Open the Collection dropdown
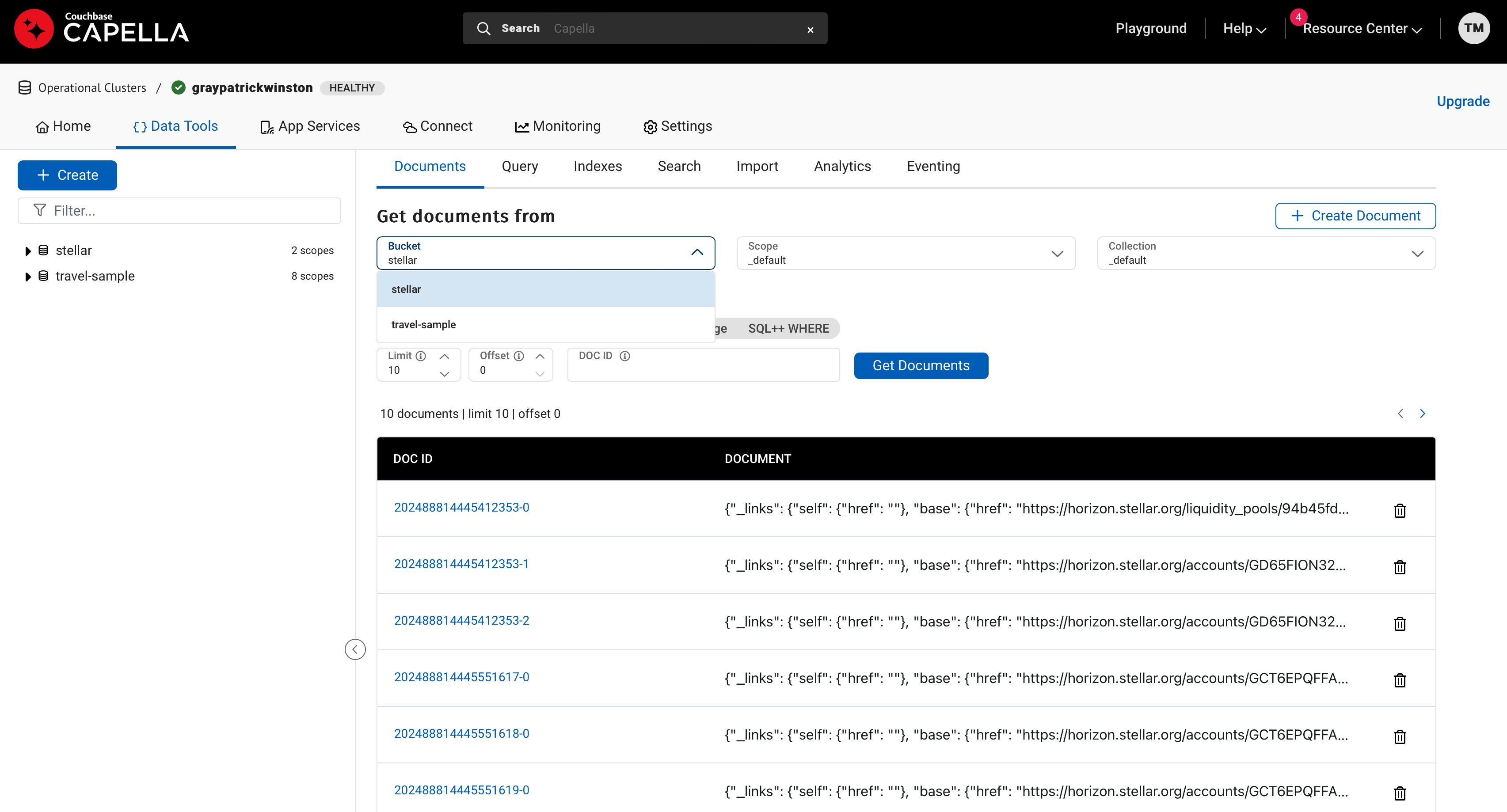Image resolution: width=1507 pixels, height=812 pixels. tap(1266, 253)
